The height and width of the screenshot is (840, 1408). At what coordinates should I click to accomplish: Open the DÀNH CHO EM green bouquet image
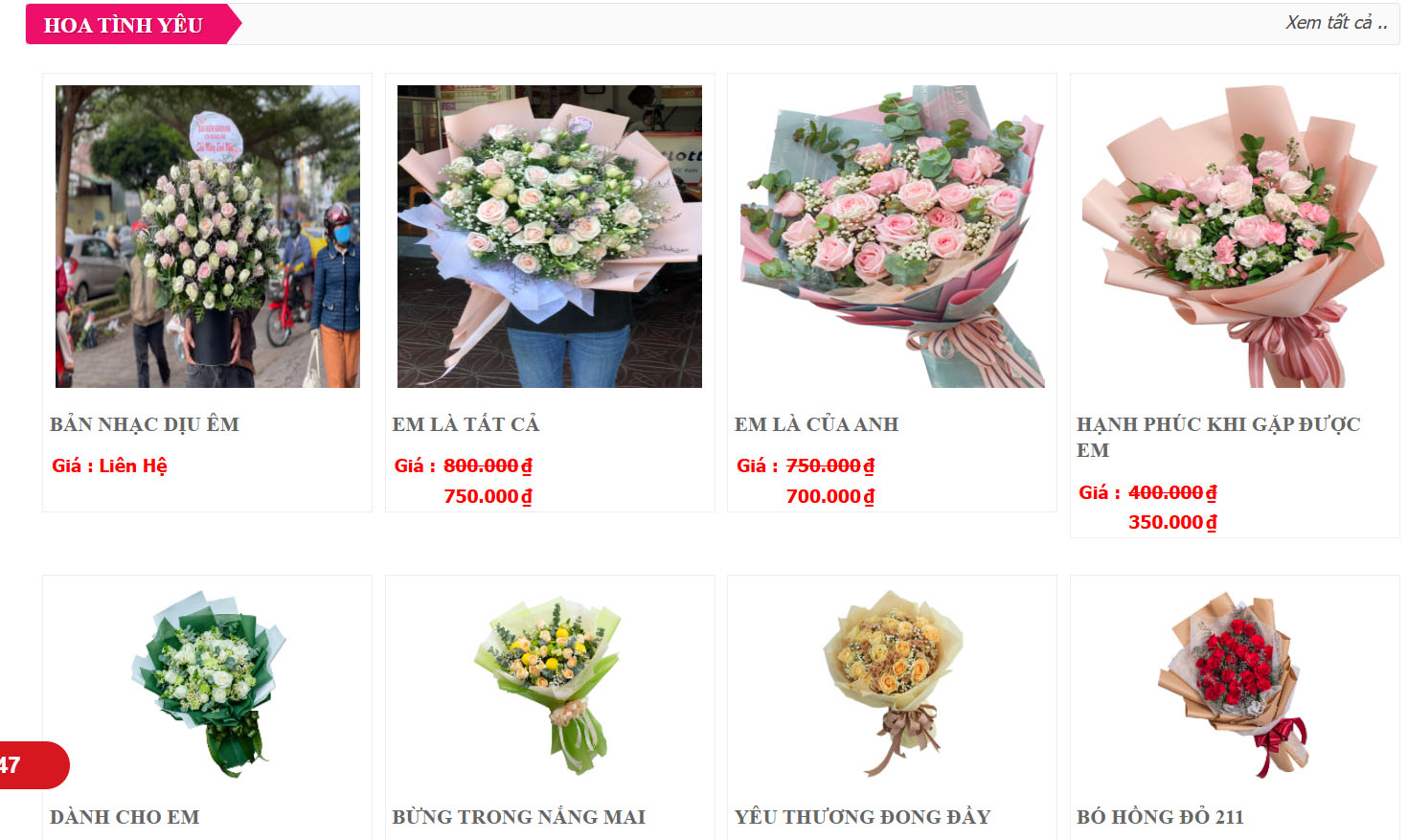208,683
